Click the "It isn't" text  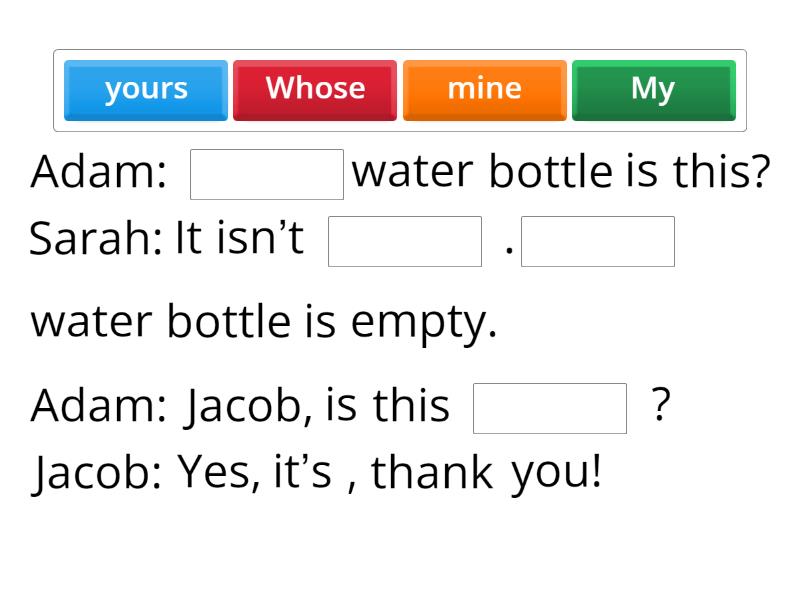pos(239,240)
